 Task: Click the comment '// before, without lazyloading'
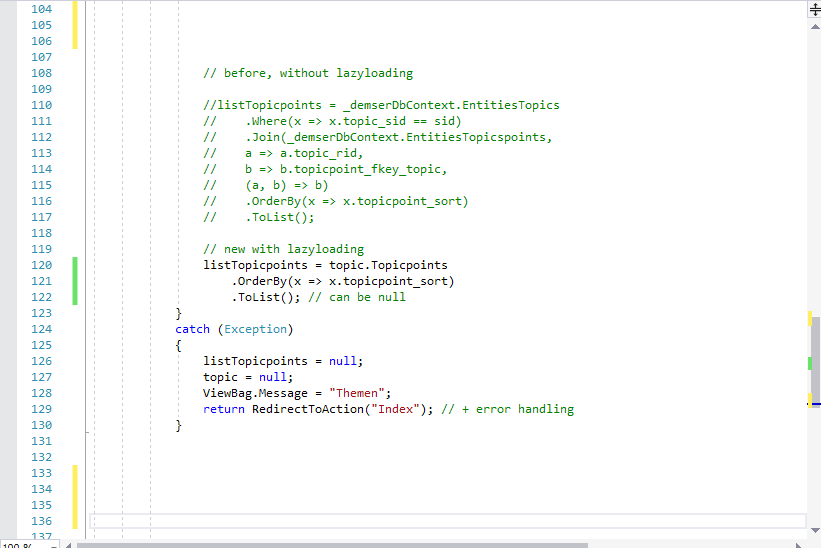[308, 73]
